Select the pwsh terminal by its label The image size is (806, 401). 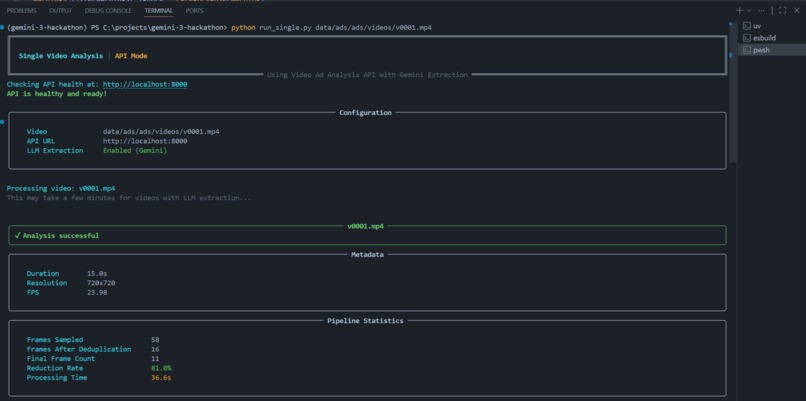pos(761,50)
